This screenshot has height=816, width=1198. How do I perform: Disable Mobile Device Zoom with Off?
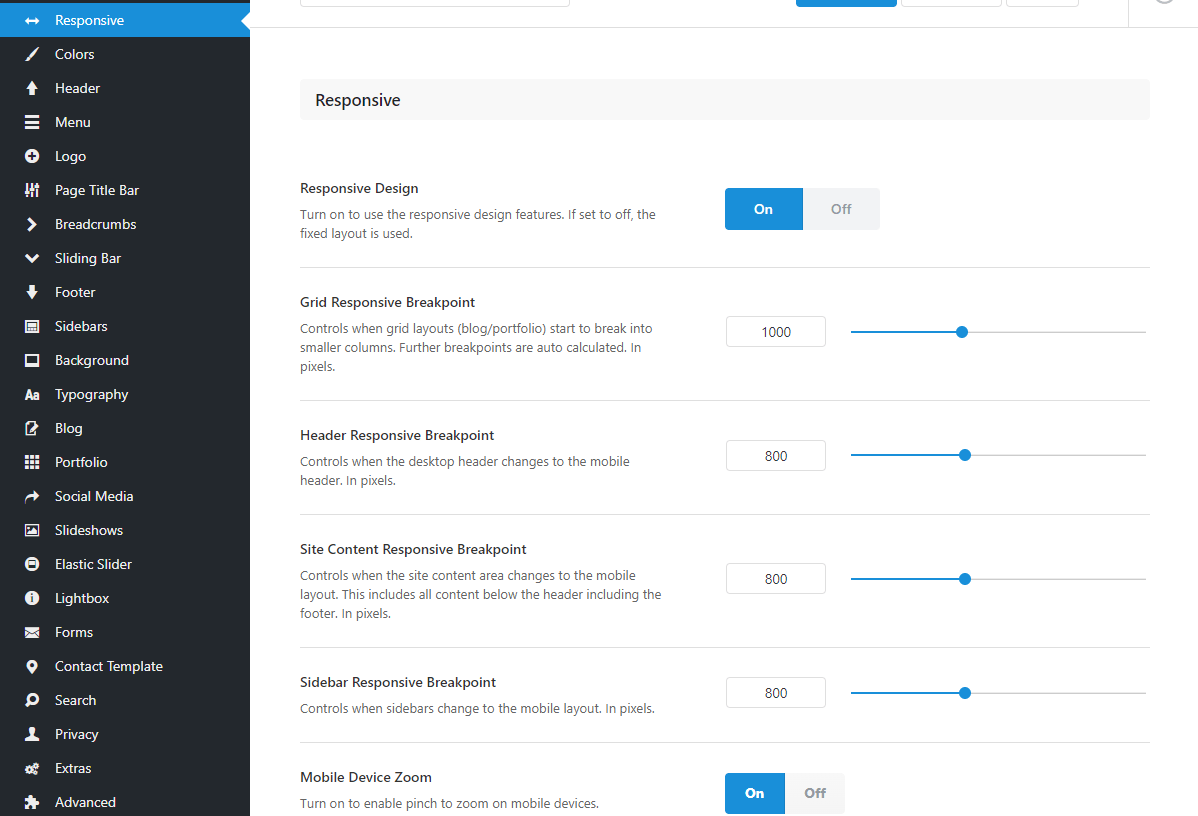[x=815, y=793]
